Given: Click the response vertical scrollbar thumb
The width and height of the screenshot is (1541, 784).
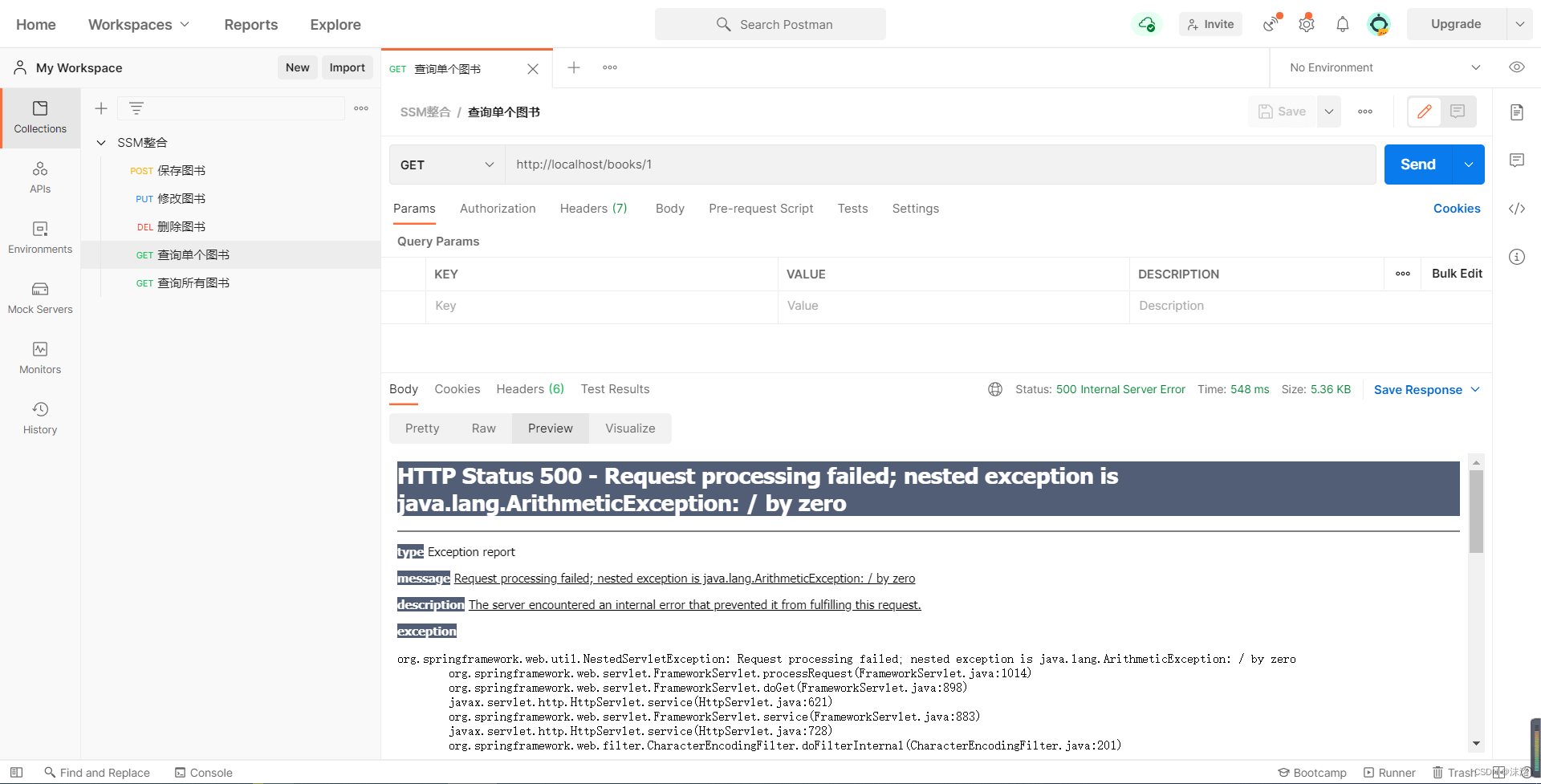Looking at the screenshot, I should tap(1476, 511).
